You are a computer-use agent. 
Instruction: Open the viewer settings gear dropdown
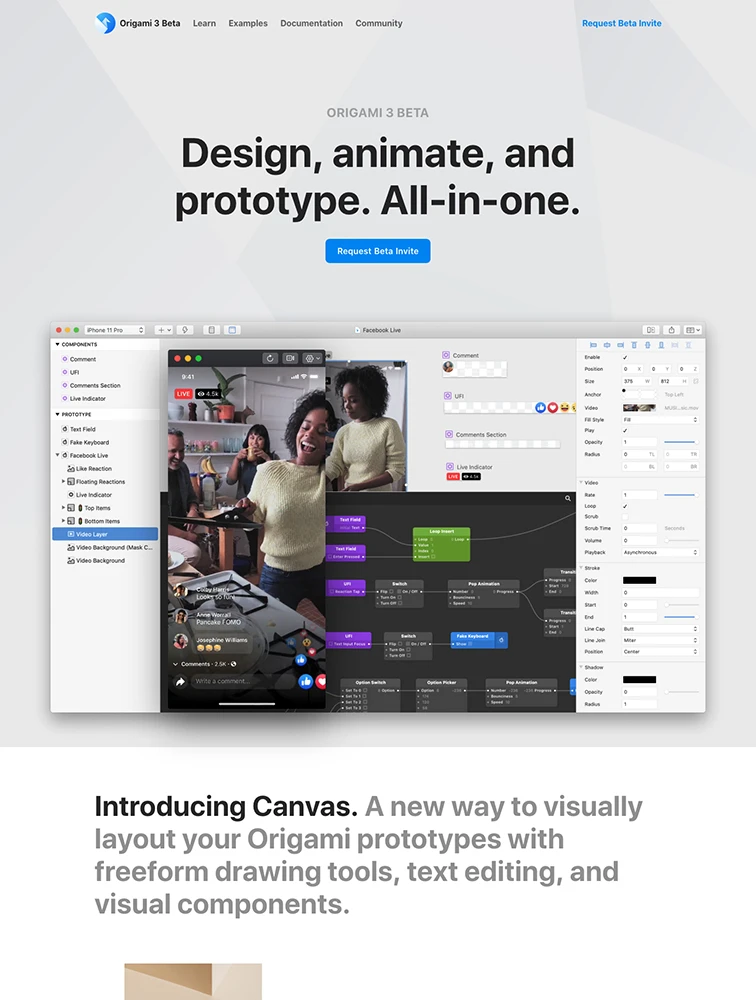pos(313,358)
